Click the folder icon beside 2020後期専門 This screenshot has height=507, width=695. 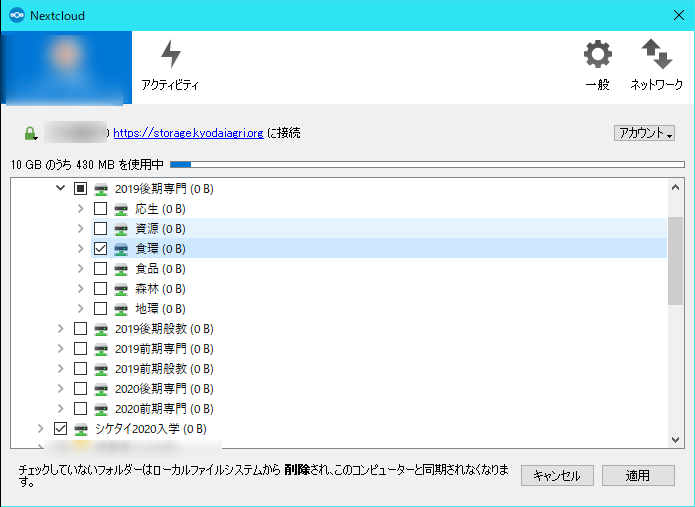pyautogui.click(x=101, y=389)
